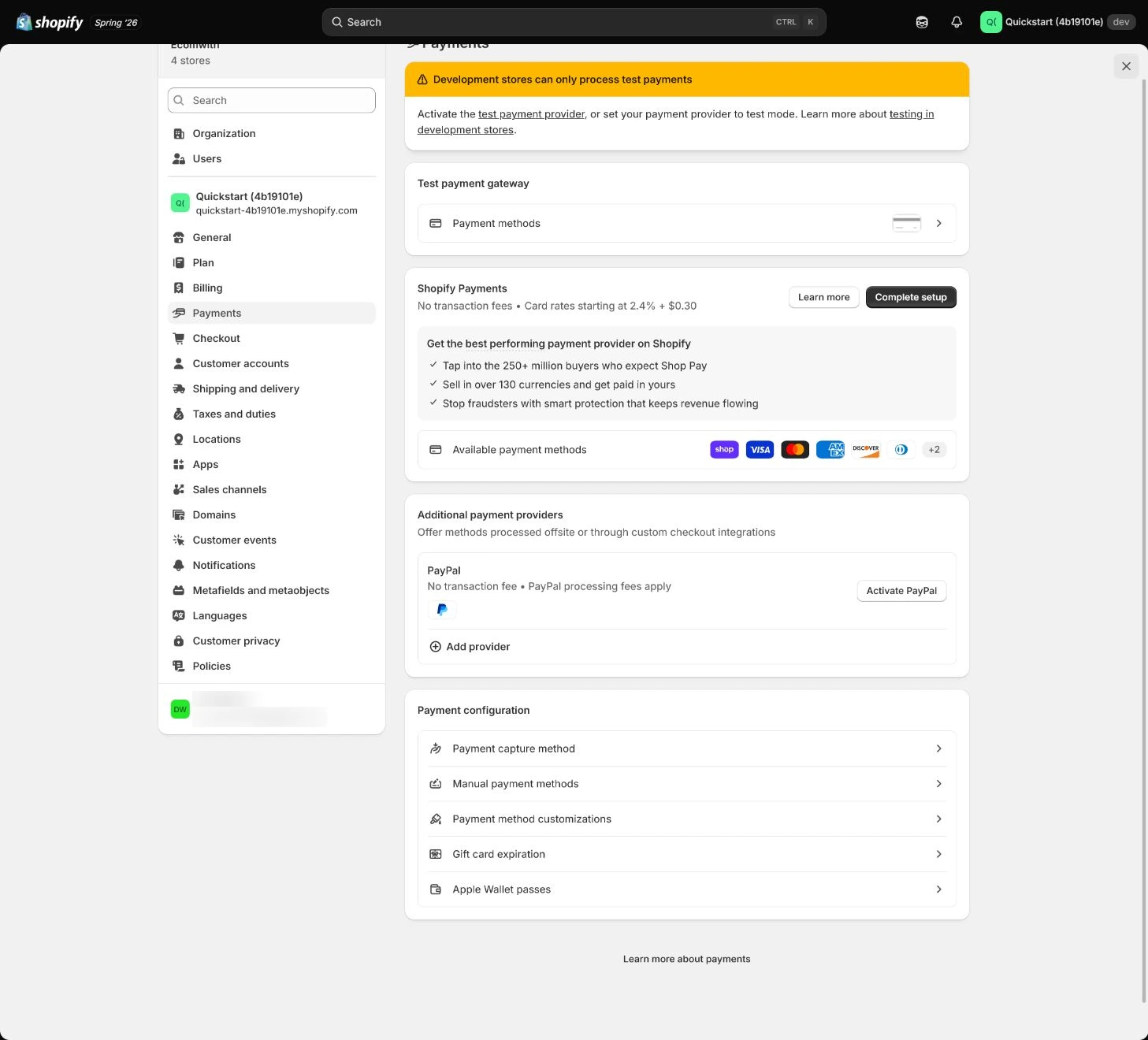
Task: Open Customer privacy settings
Action: pos(271,641)
